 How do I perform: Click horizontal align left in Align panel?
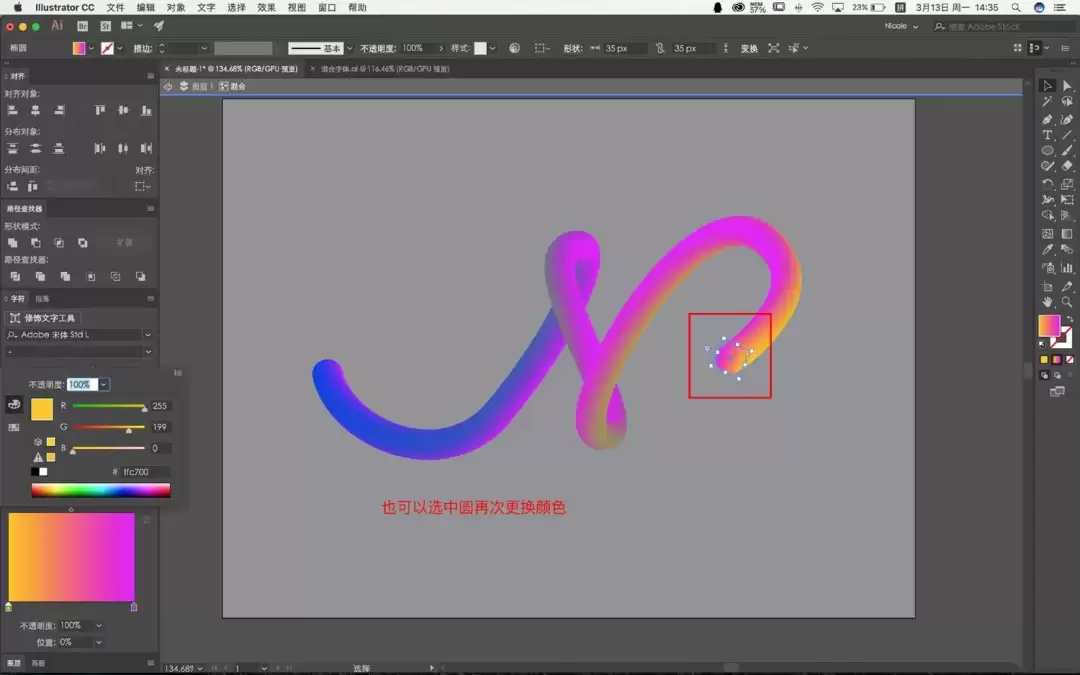coord(12,110)
